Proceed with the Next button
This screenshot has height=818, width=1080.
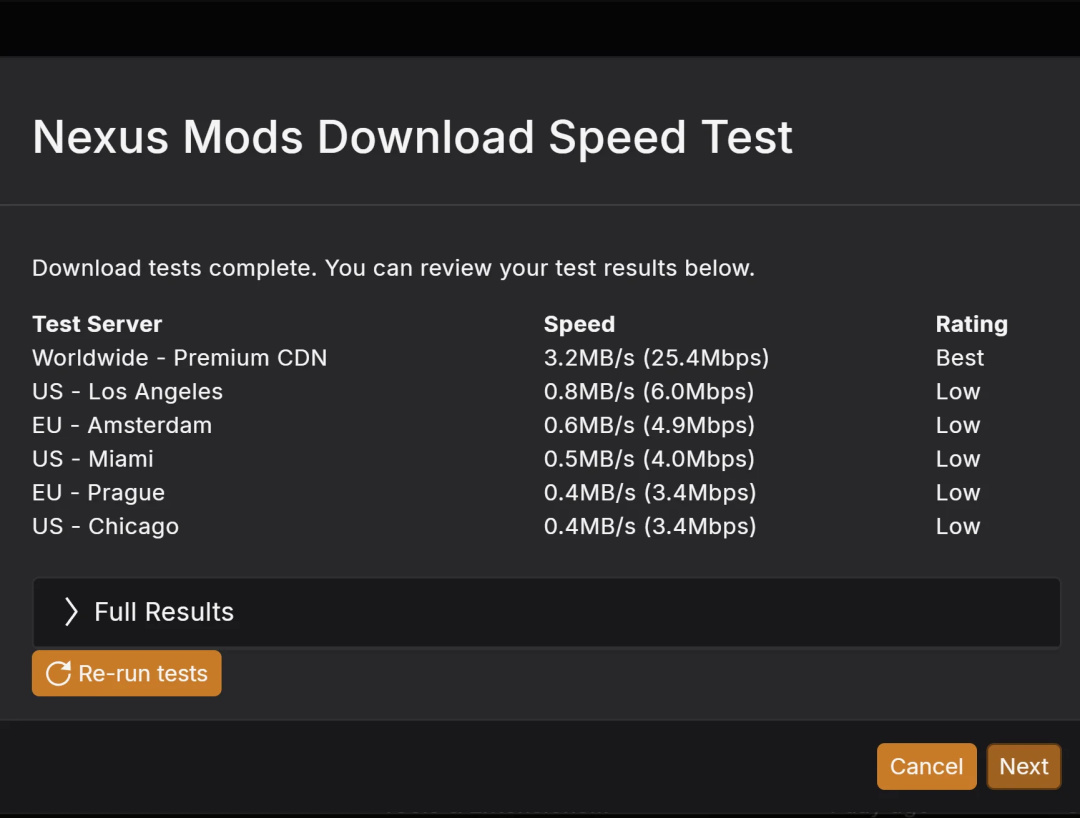coord(1023,766)
